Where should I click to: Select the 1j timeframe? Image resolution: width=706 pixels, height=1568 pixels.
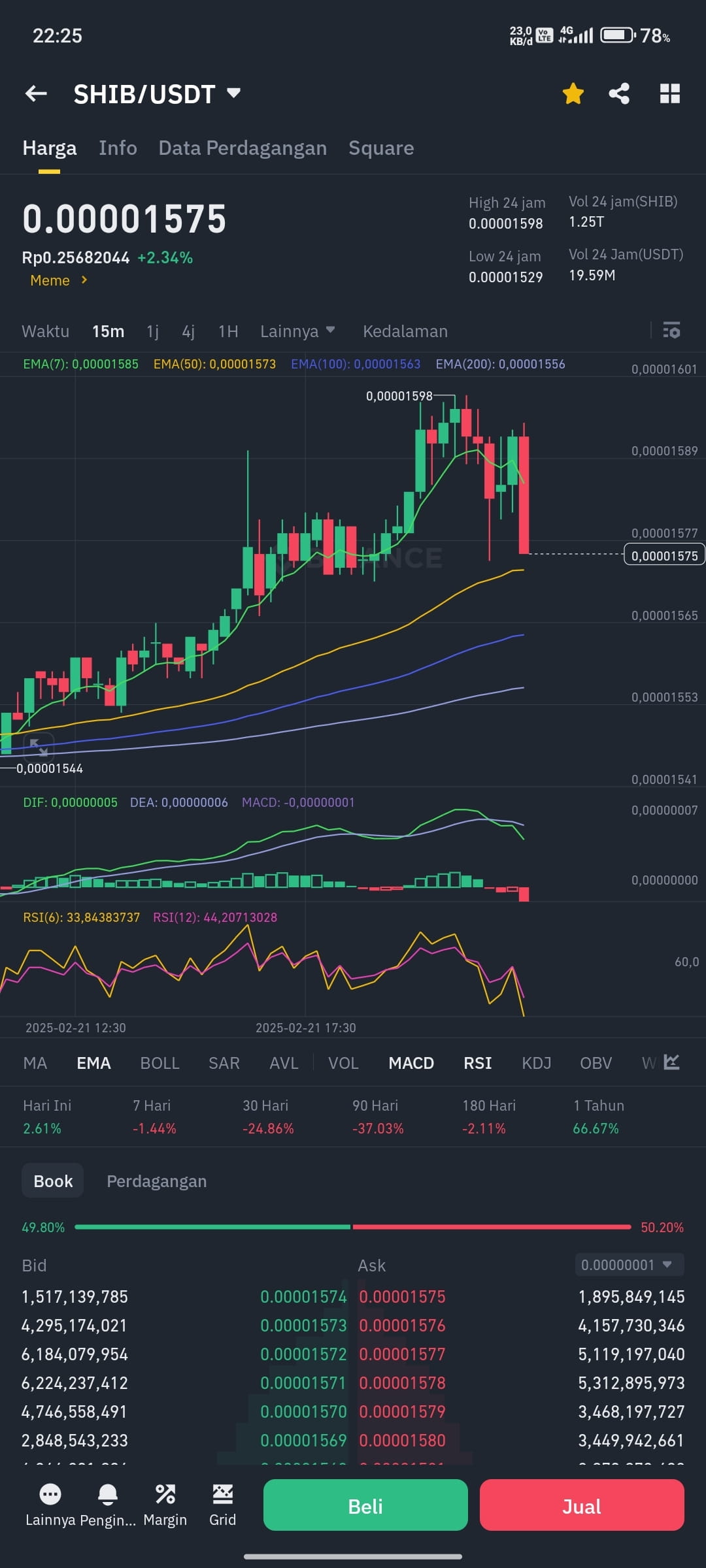click(153, 331)
